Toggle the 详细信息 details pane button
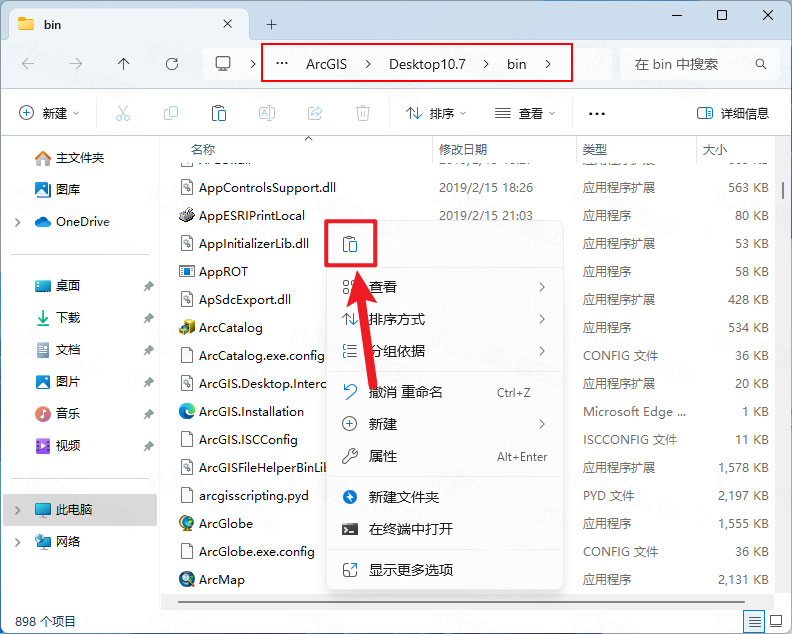The image size is (792, 634). pyautogui.click(x=732, y=113)
